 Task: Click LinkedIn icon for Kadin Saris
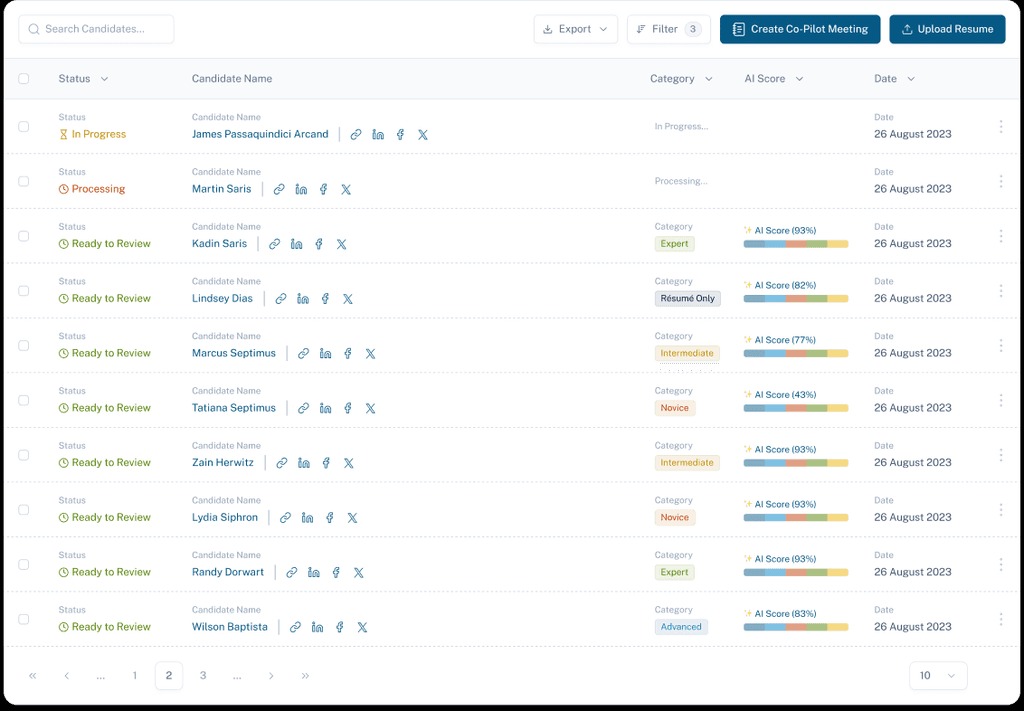[x=297, y=244]
